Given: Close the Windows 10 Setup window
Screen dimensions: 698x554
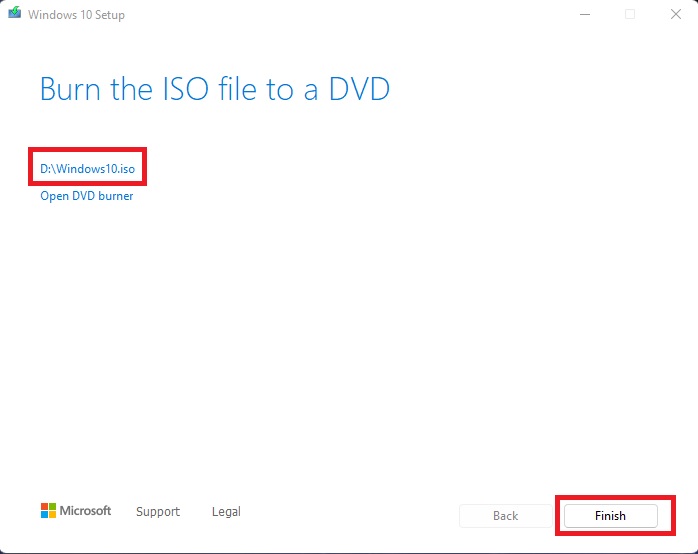Looking at the screenshot, I should 676,14.
